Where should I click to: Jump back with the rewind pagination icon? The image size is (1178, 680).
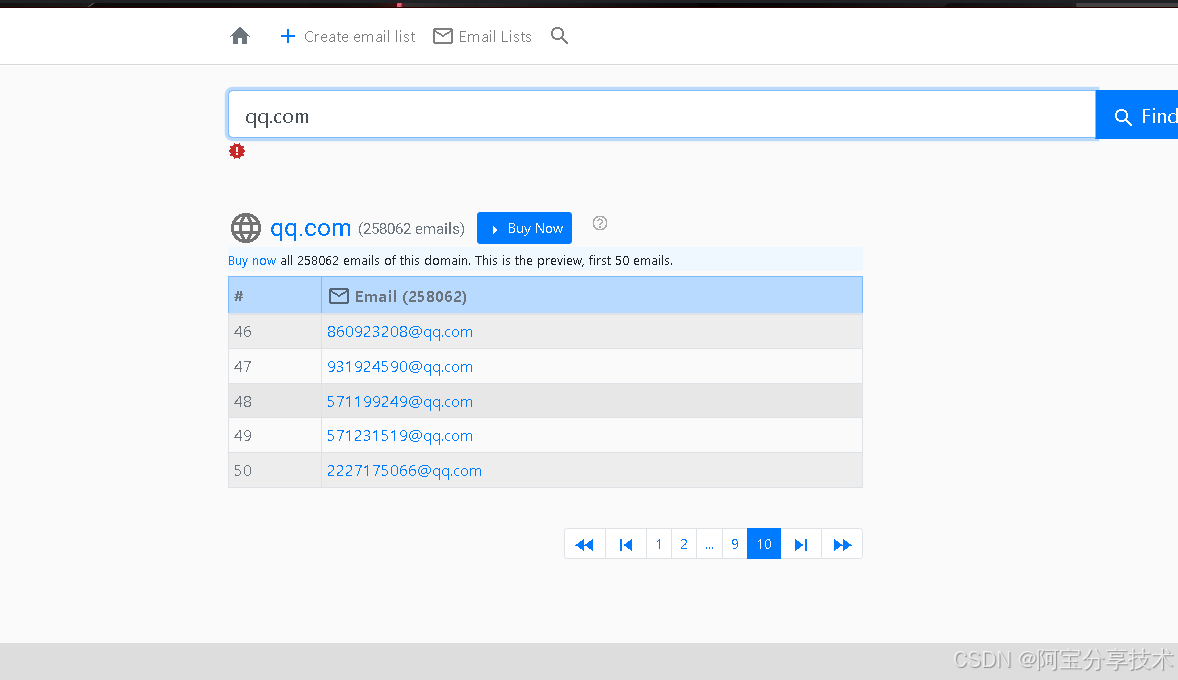(584, 544)
